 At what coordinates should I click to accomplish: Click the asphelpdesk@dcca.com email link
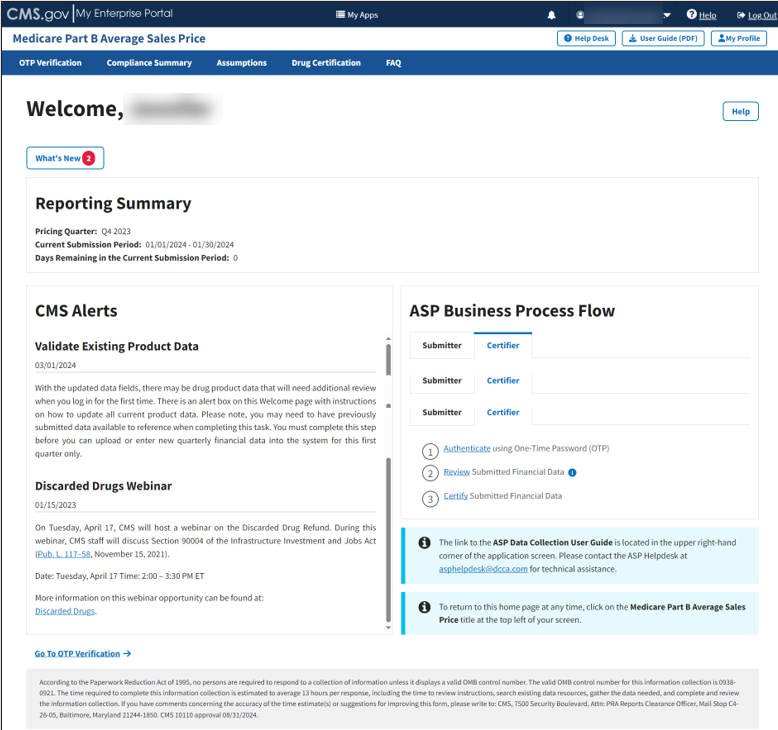pos(483,569)
